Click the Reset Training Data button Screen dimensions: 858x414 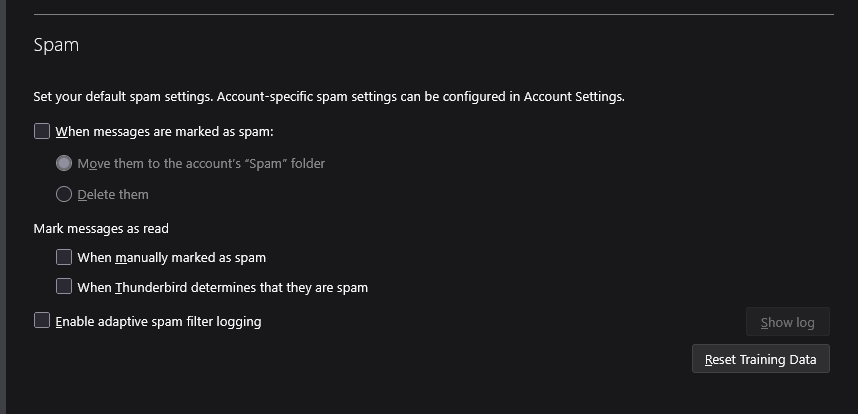pos(760,359)
